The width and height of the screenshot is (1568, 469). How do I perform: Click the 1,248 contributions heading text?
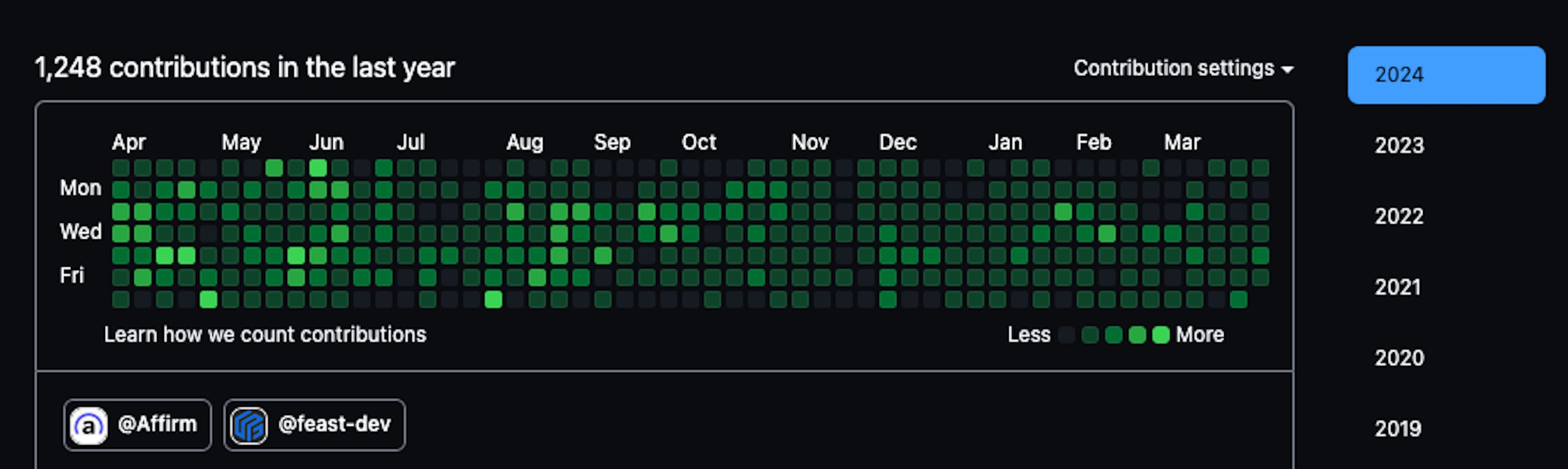coord(245,68)
